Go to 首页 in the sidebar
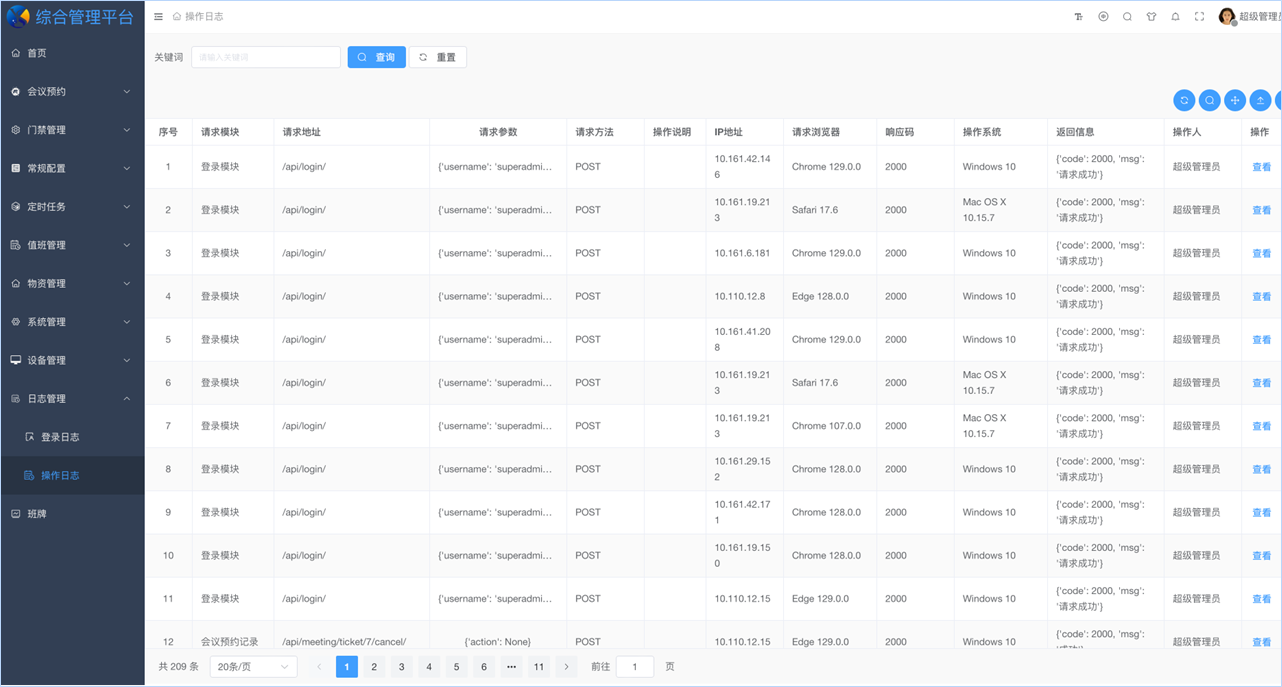 (37, 53)
